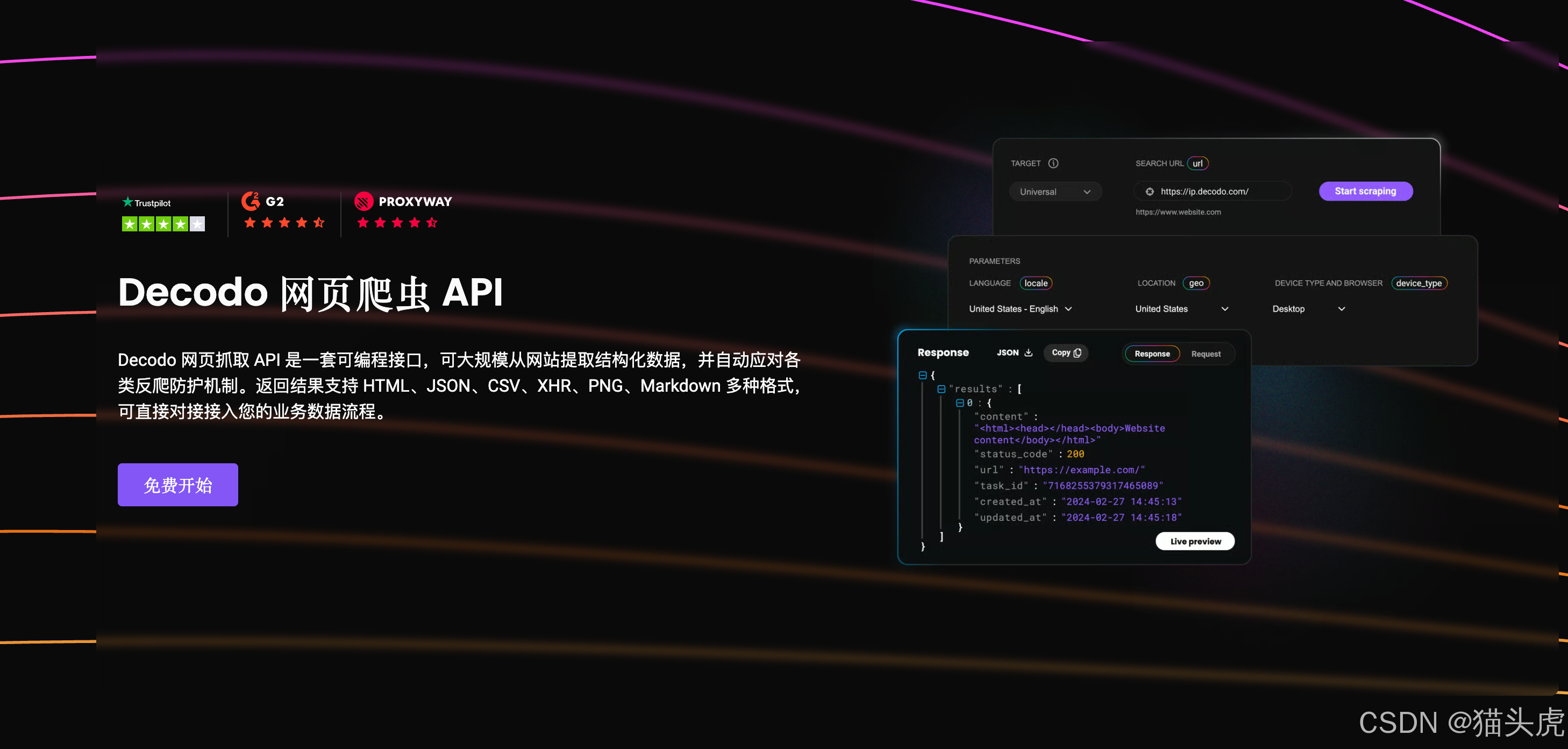Click the JSON format label
This screenshot has width=1568, height=749.
[1008, 352]
